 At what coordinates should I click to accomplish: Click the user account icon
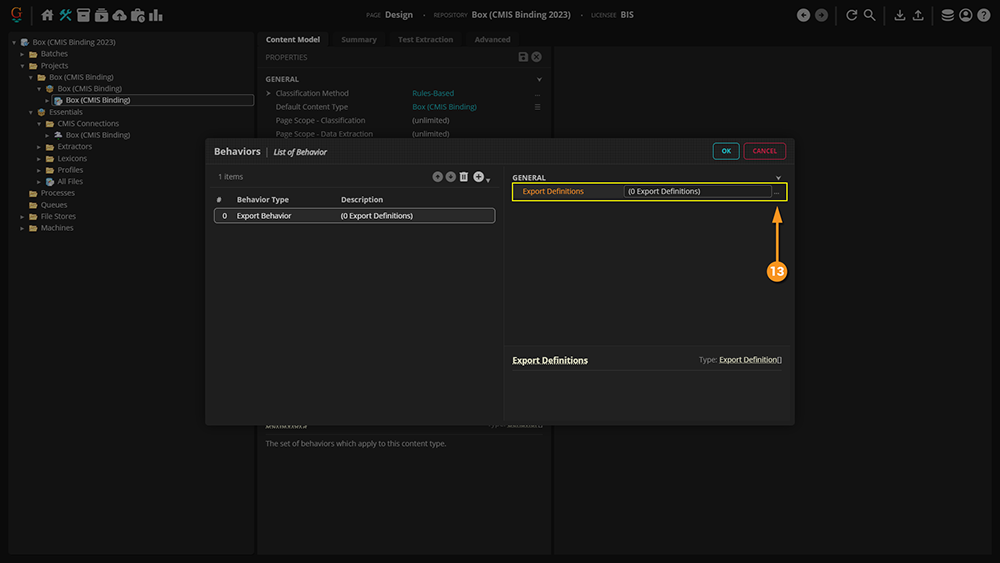(965, 15)
